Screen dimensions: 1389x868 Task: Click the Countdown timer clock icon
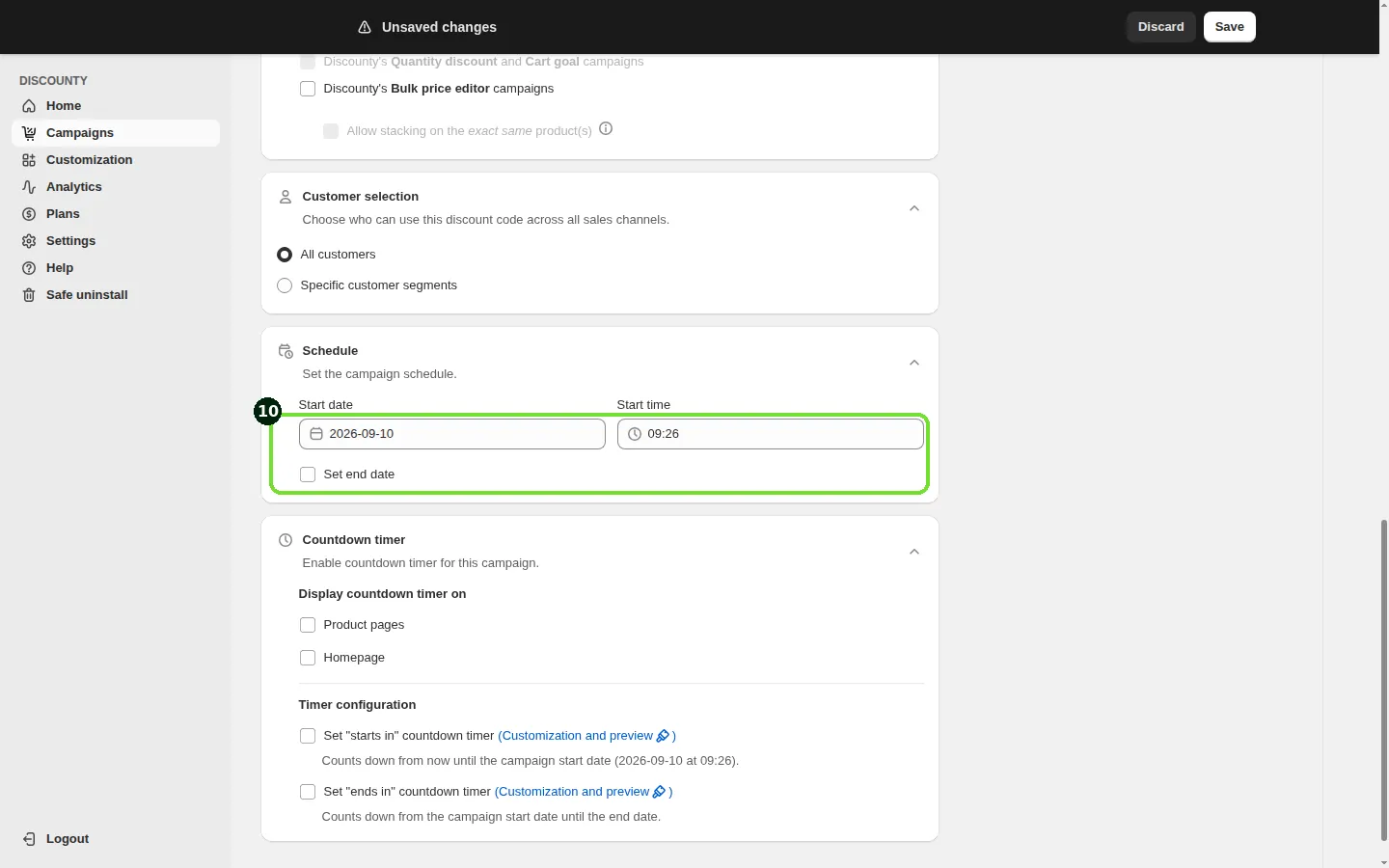286,540
